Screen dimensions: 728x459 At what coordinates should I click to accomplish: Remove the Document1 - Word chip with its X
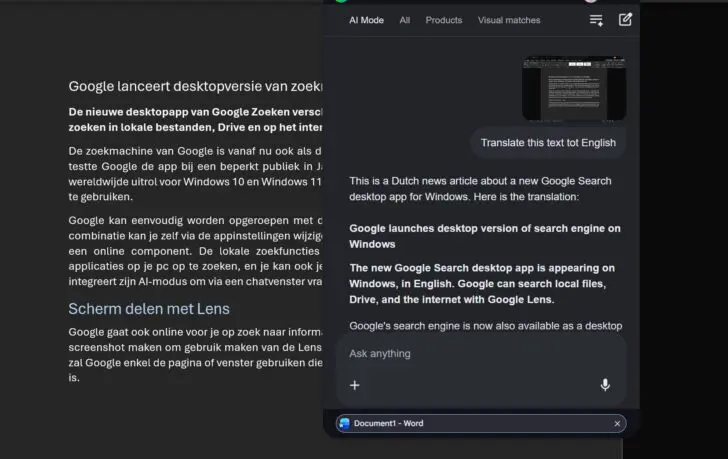[x=617, y=424]
